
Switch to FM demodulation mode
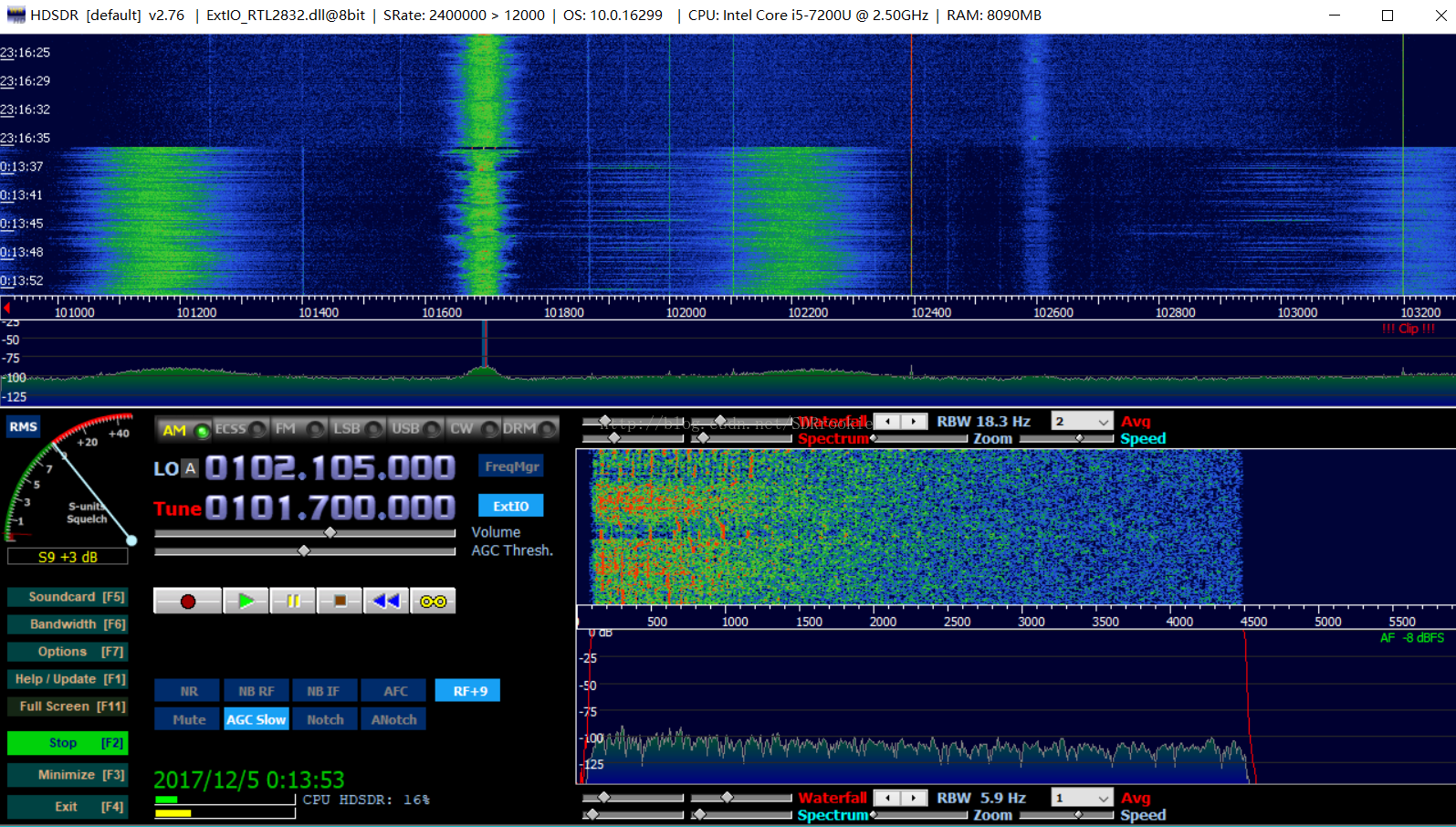(x=299, y=429)
